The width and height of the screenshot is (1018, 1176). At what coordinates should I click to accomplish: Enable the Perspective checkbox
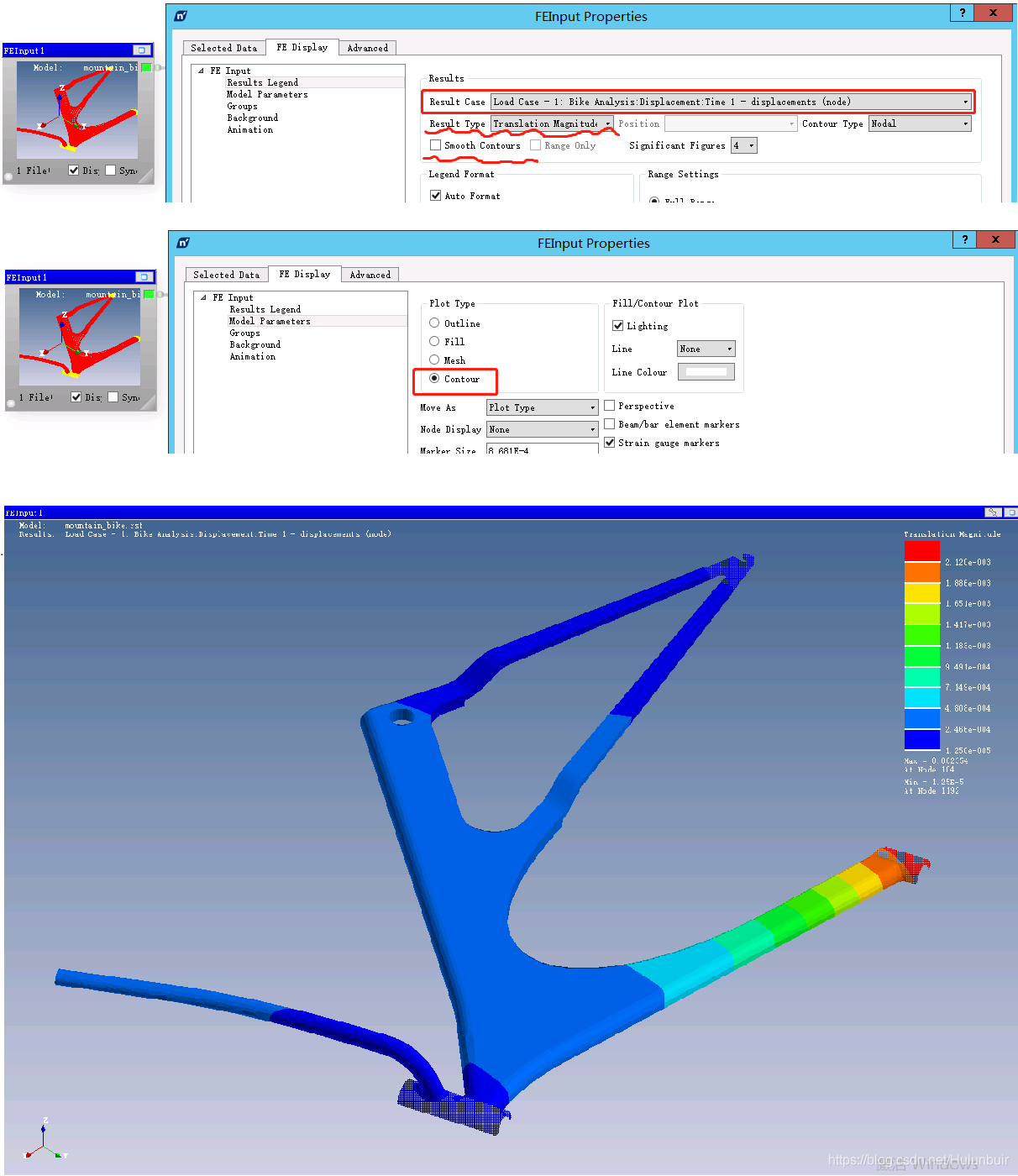(x=610, y=406)
